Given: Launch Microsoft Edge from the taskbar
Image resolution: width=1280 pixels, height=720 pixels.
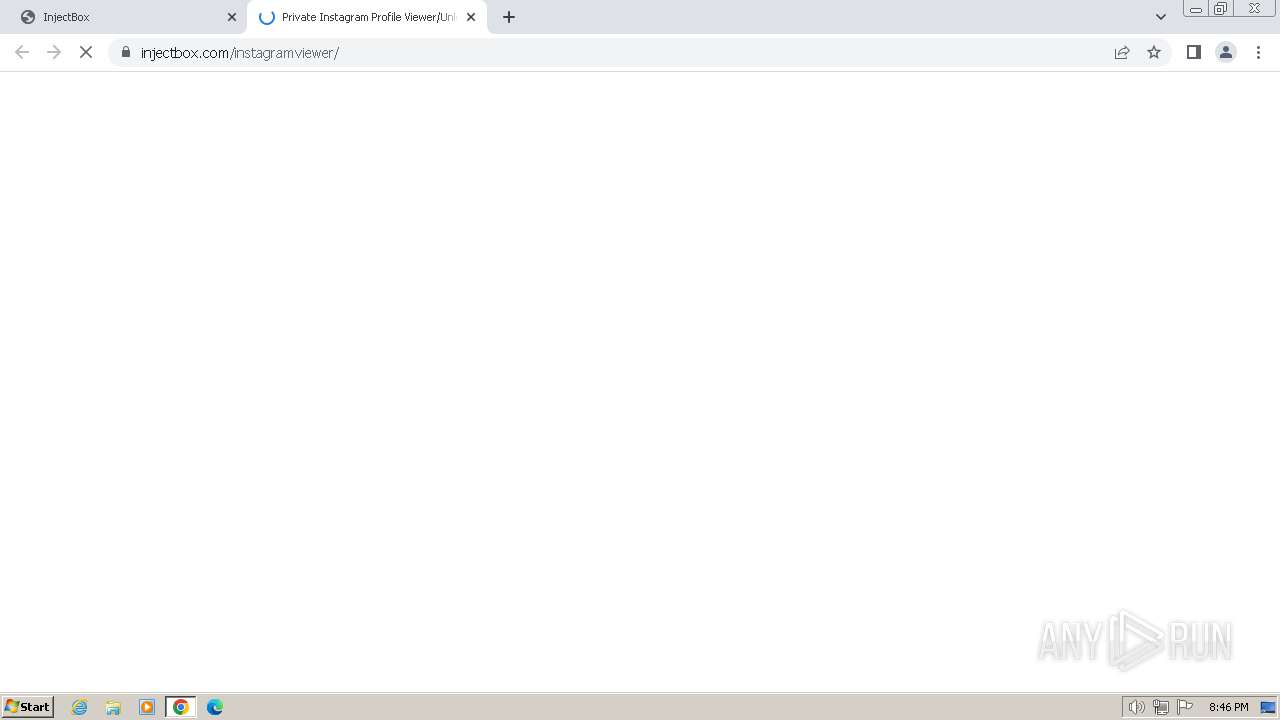Looking at the screenshot, I should click(215, 707).
